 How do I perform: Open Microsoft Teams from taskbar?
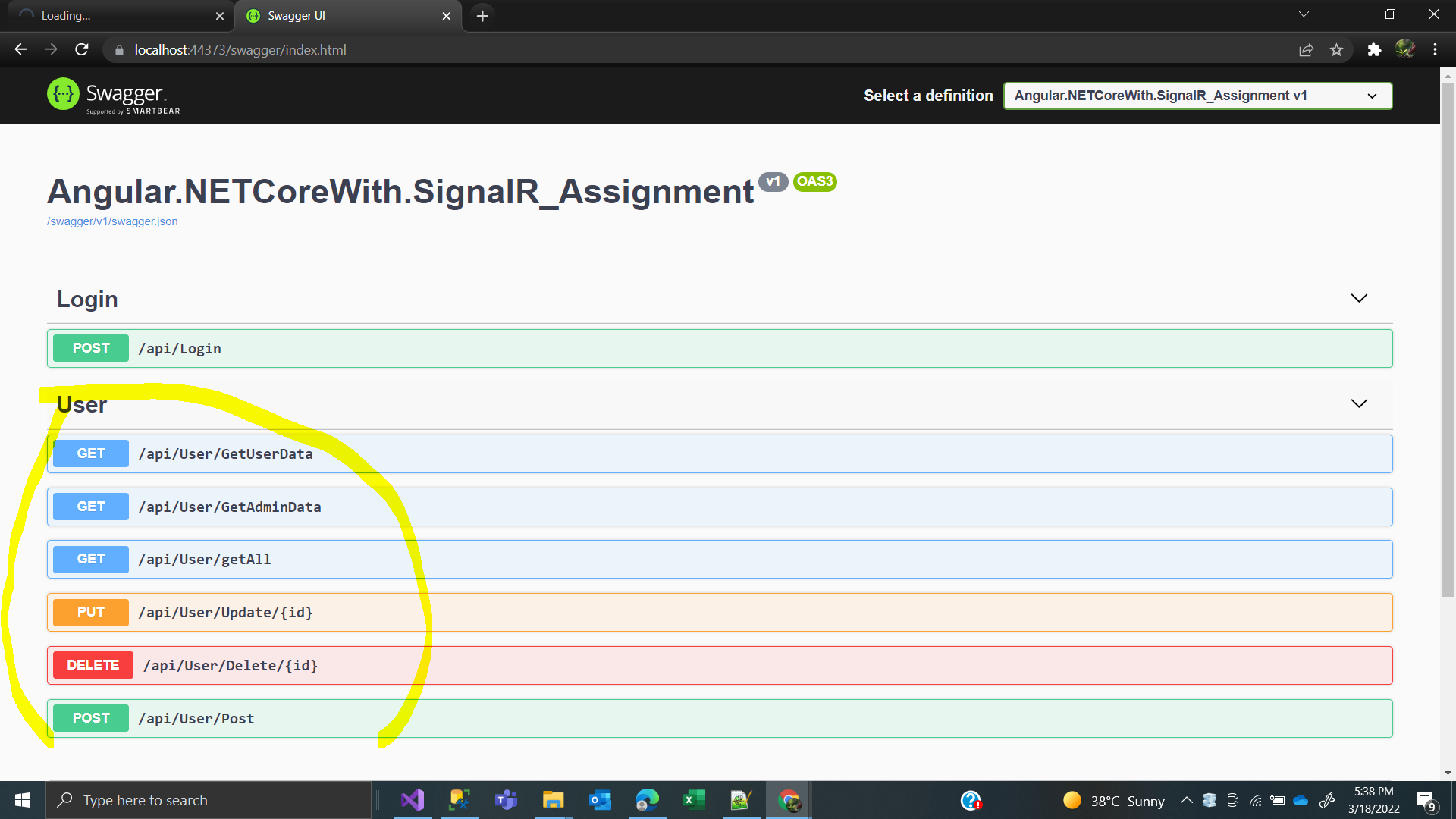(506, 800)
